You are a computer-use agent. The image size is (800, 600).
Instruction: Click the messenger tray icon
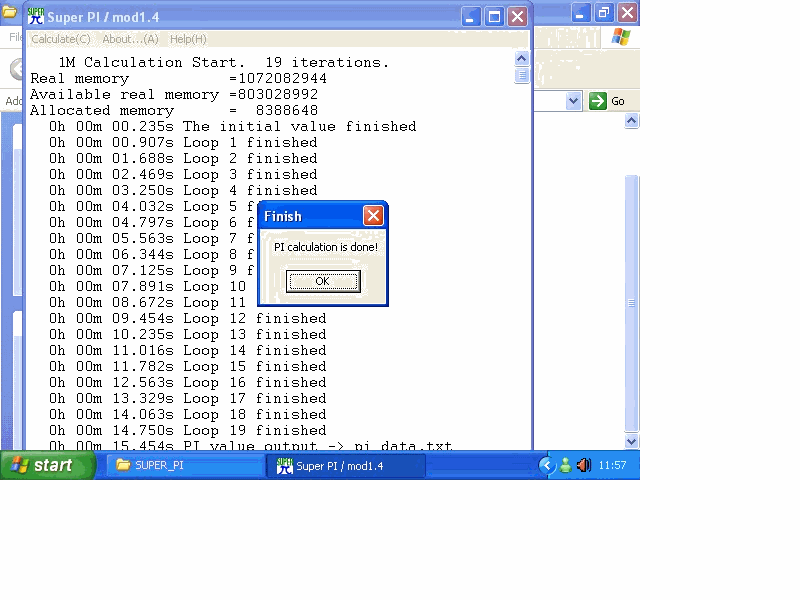[x=565, y=465]
